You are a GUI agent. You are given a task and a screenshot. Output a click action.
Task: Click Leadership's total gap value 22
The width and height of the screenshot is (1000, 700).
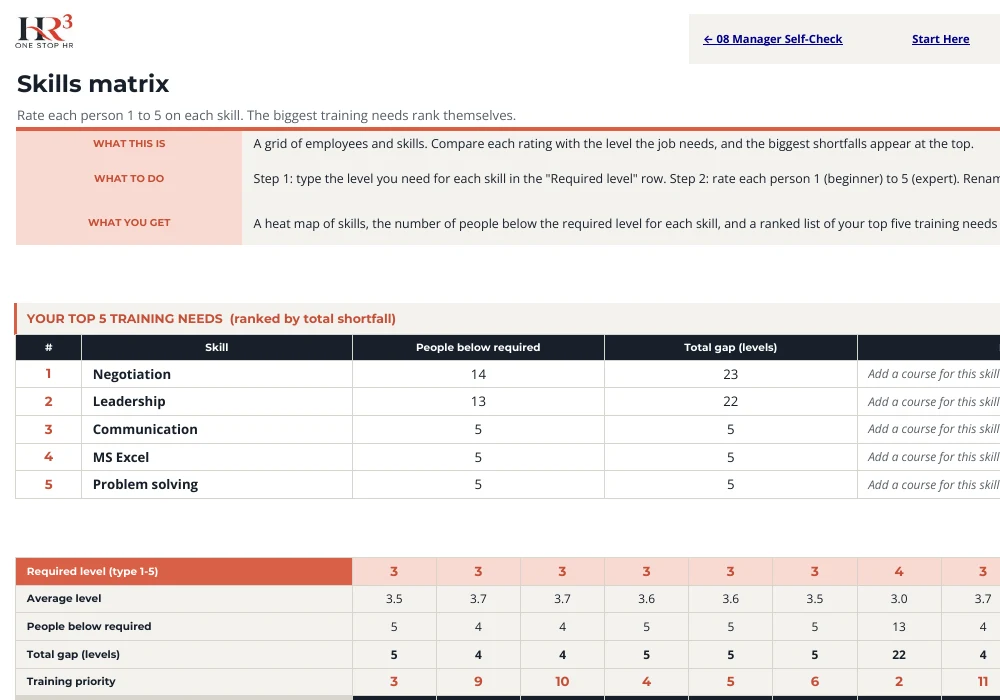coord(730,402)
